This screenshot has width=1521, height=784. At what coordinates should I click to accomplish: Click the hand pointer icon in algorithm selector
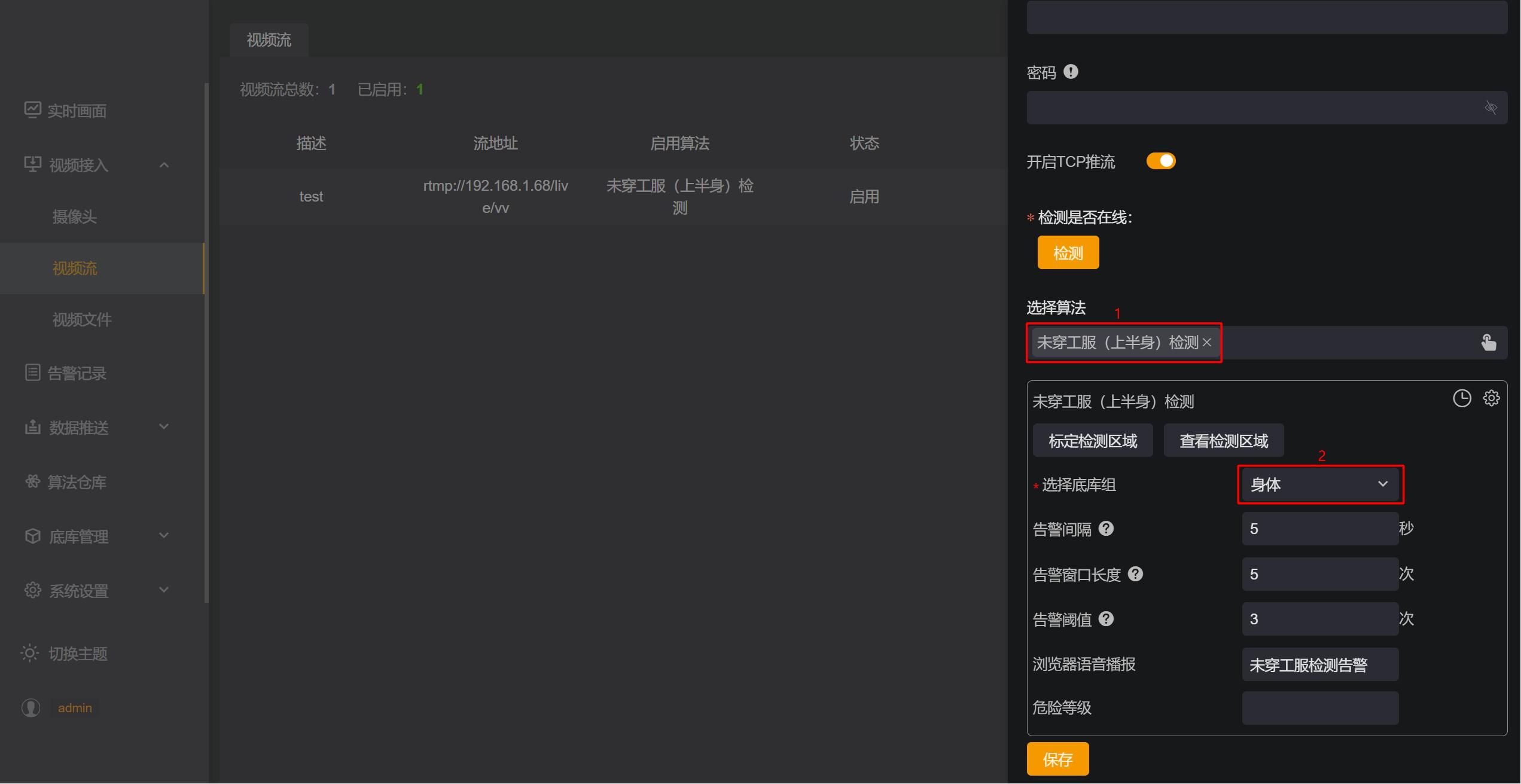click(x=1488, y=343)
